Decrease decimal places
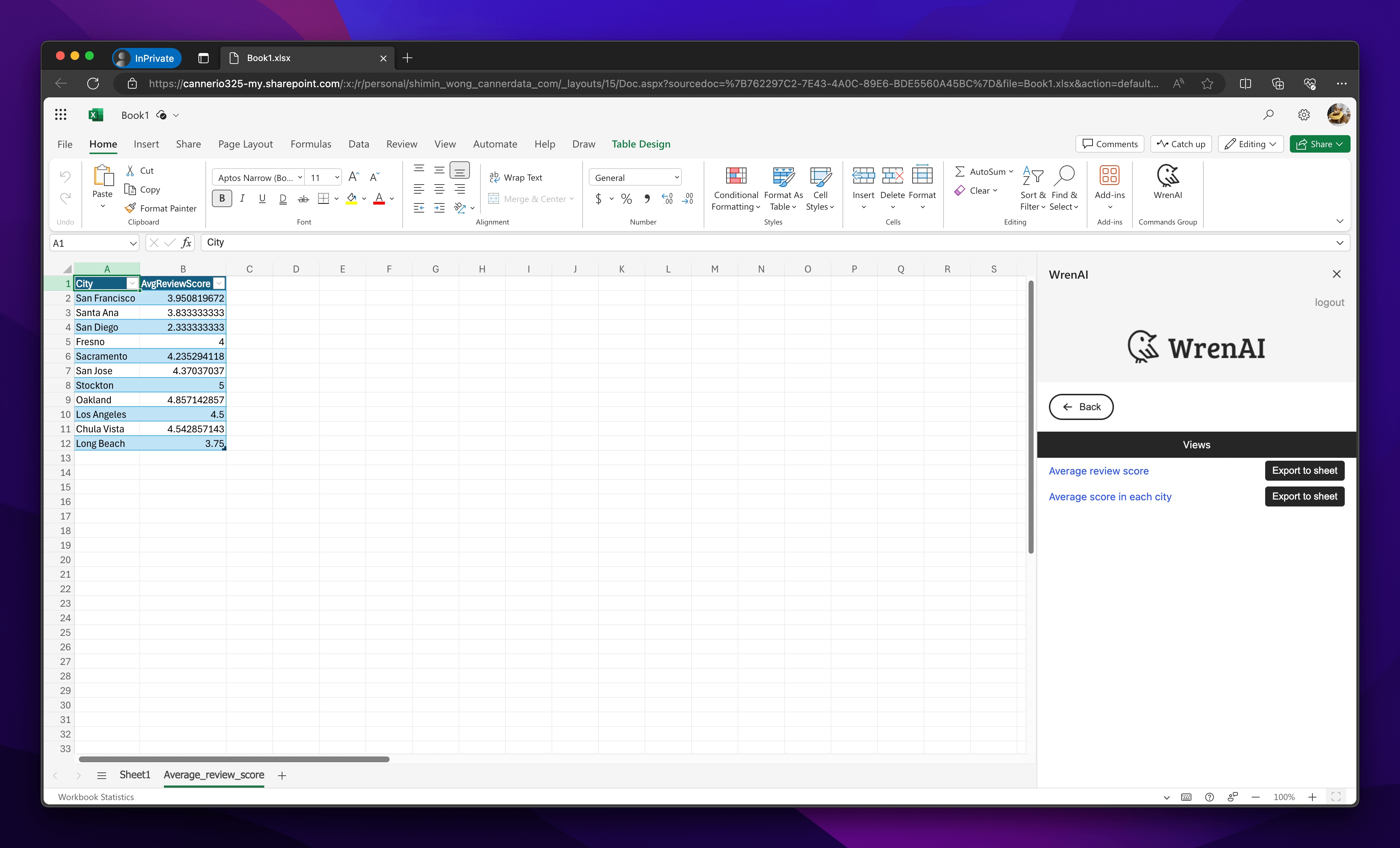This screenshot has width=1400, height=848. tap(688, 199)
